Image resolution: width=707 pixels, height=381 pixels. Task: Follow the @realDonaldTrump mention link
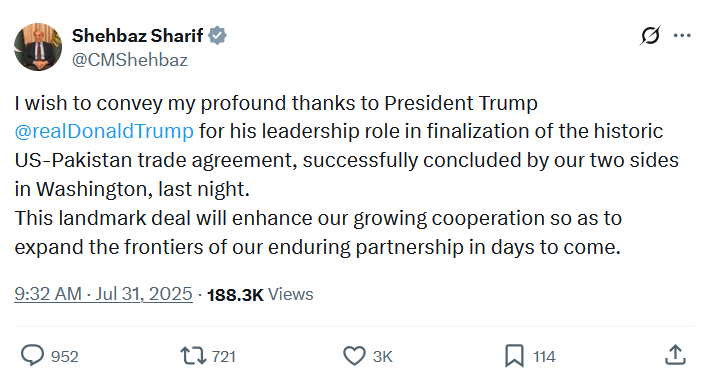click(104, 131)
